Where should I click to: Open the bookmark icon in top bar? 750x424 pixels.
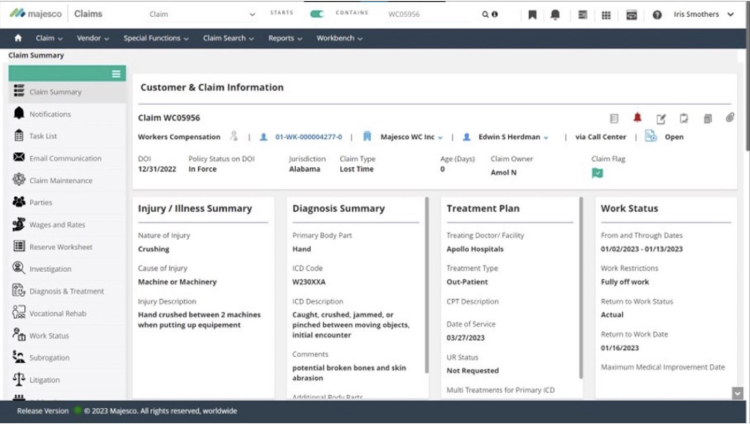click(532, 15)
